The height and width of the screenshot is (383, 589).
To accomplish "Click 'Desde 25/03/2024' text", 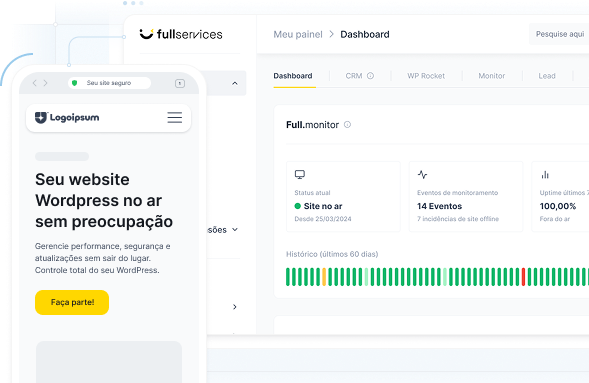I will coord(323,219).
